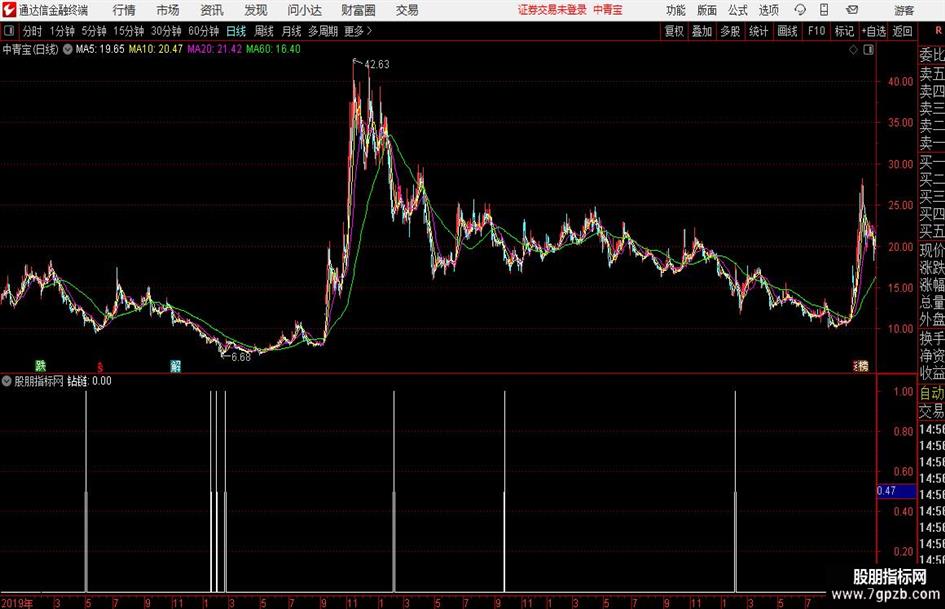Screen dimensions: 945x609
Task: Click the 统计 statistics button
Action: [758, 31]
